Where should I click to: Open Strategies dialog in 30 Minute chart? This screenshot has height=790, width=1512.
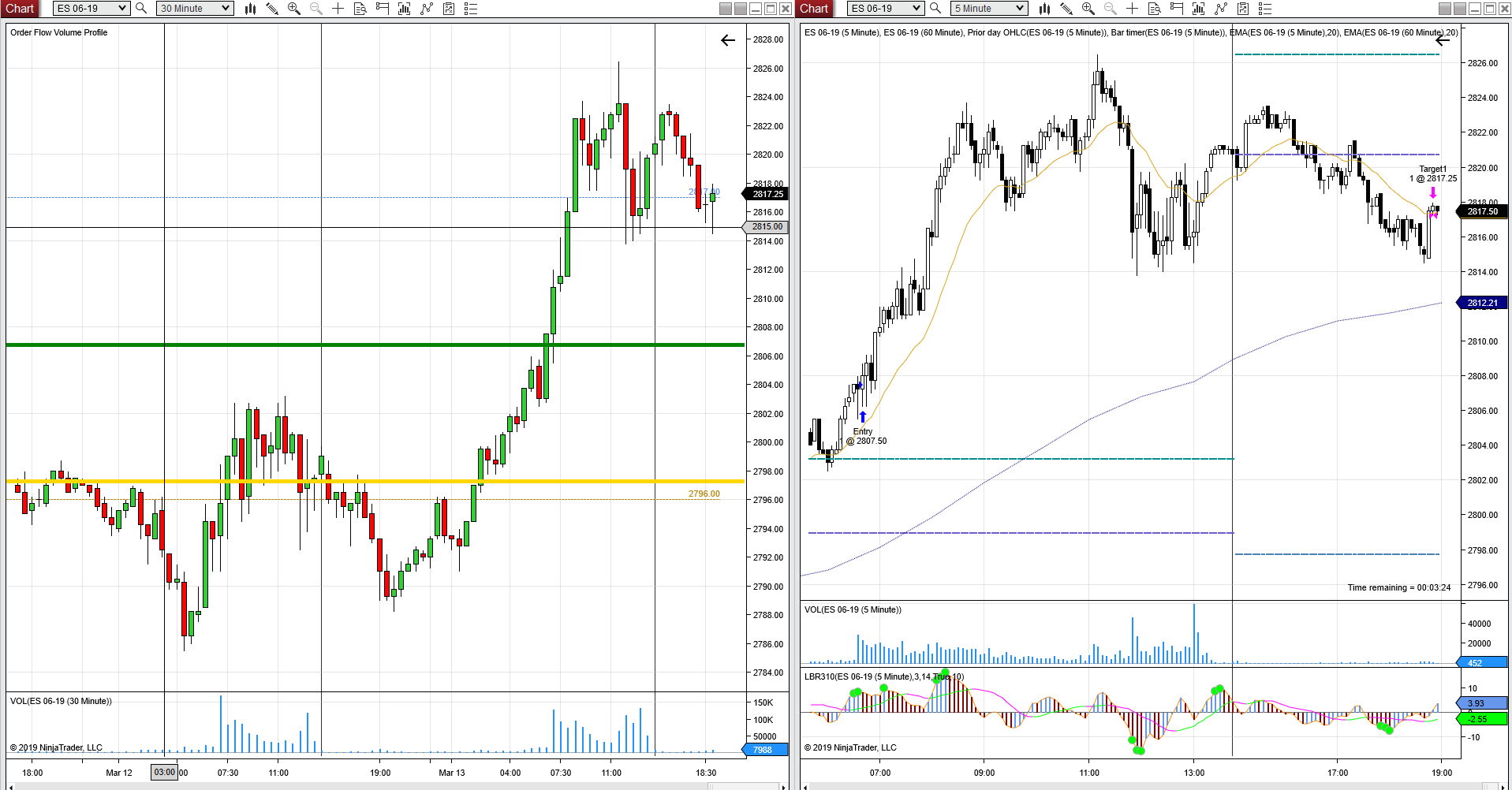click(x=449, y=8)
